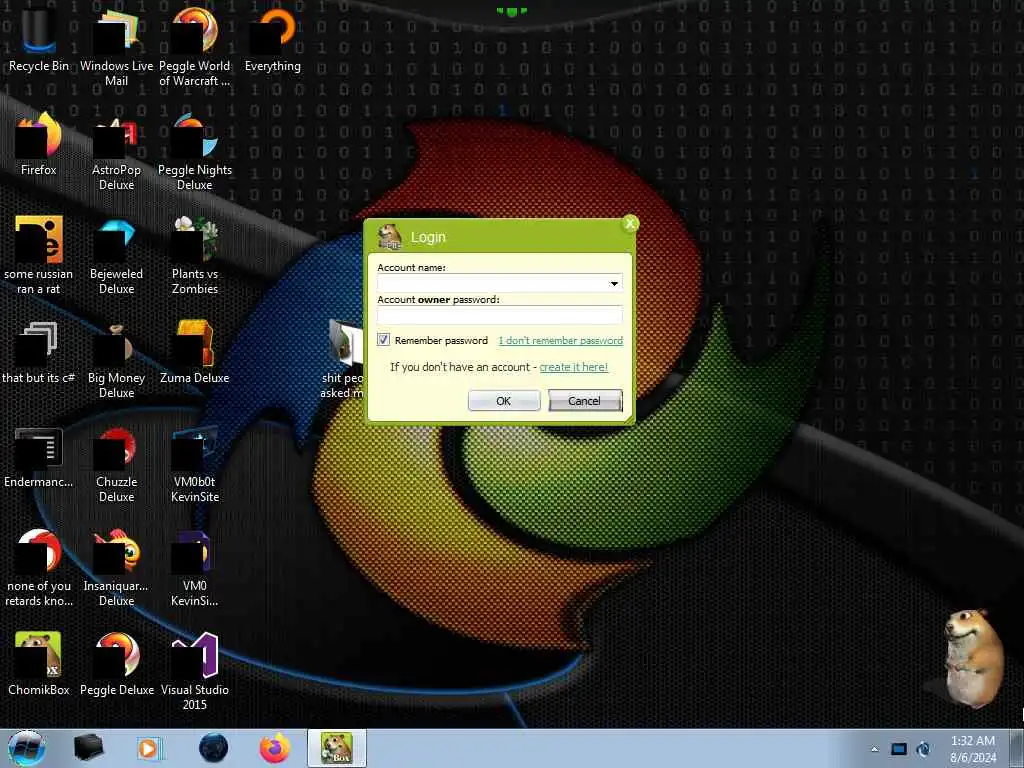This screenshot has height=768, width=1024.
Task: Click the network tray icon
Action: pos(899,749)
